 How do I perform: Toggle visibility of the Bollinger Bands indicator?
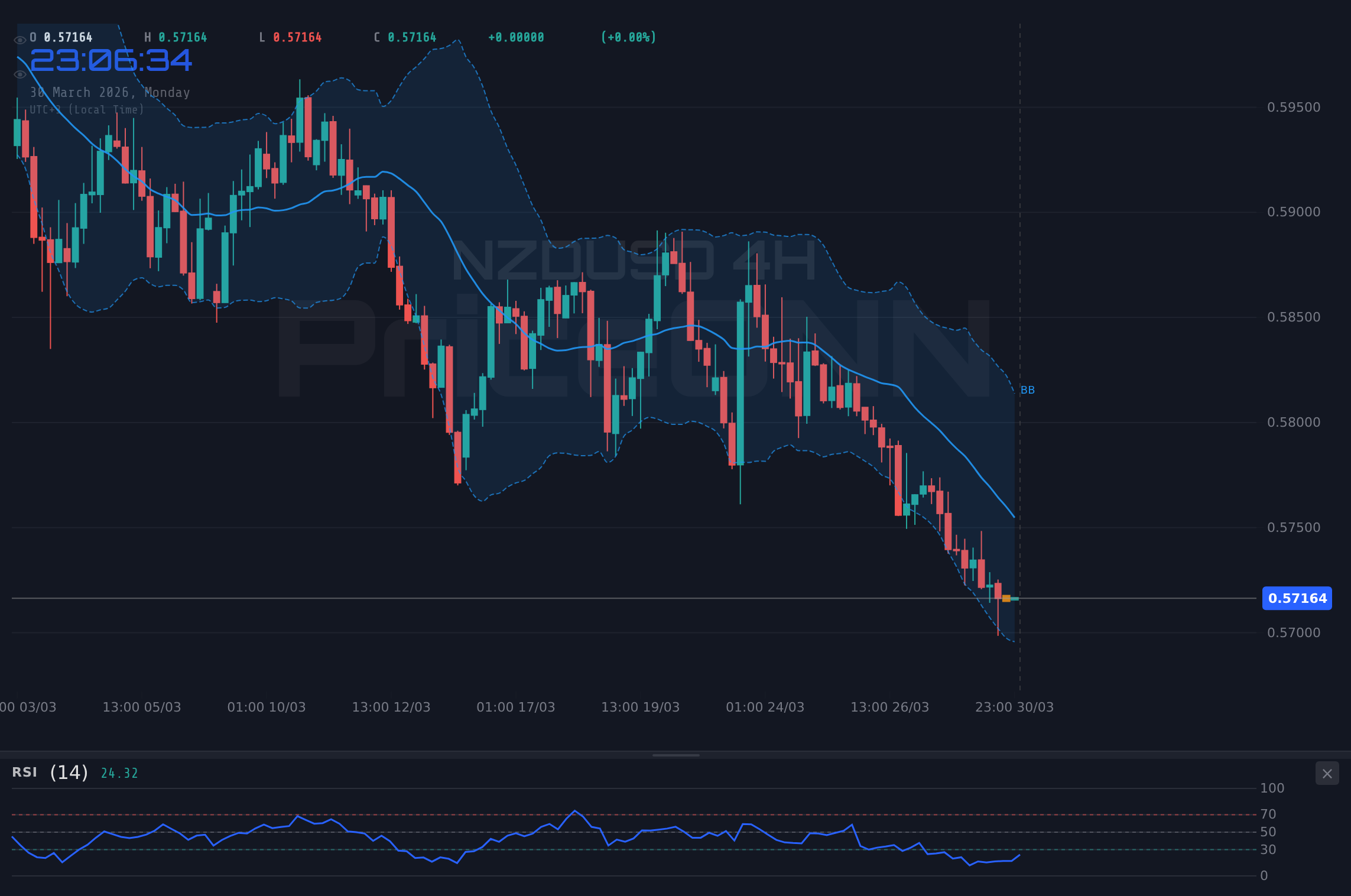(x=20, y=73)
